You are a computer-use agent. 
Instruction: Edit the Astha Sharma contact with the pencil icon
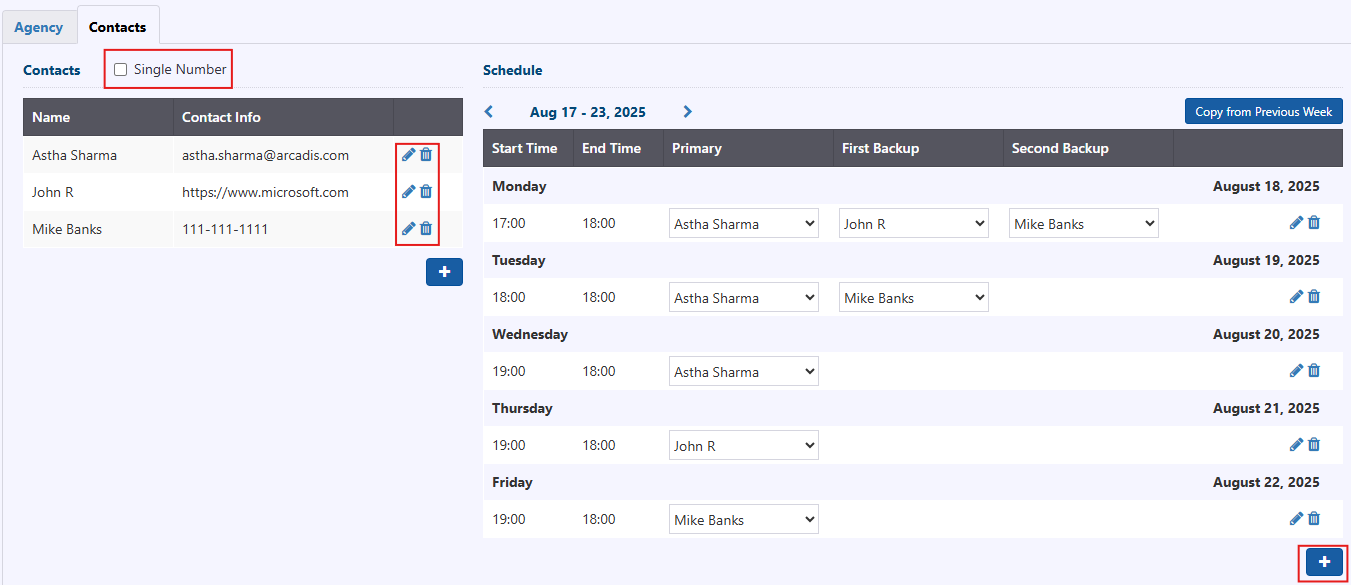pos(408,155)
